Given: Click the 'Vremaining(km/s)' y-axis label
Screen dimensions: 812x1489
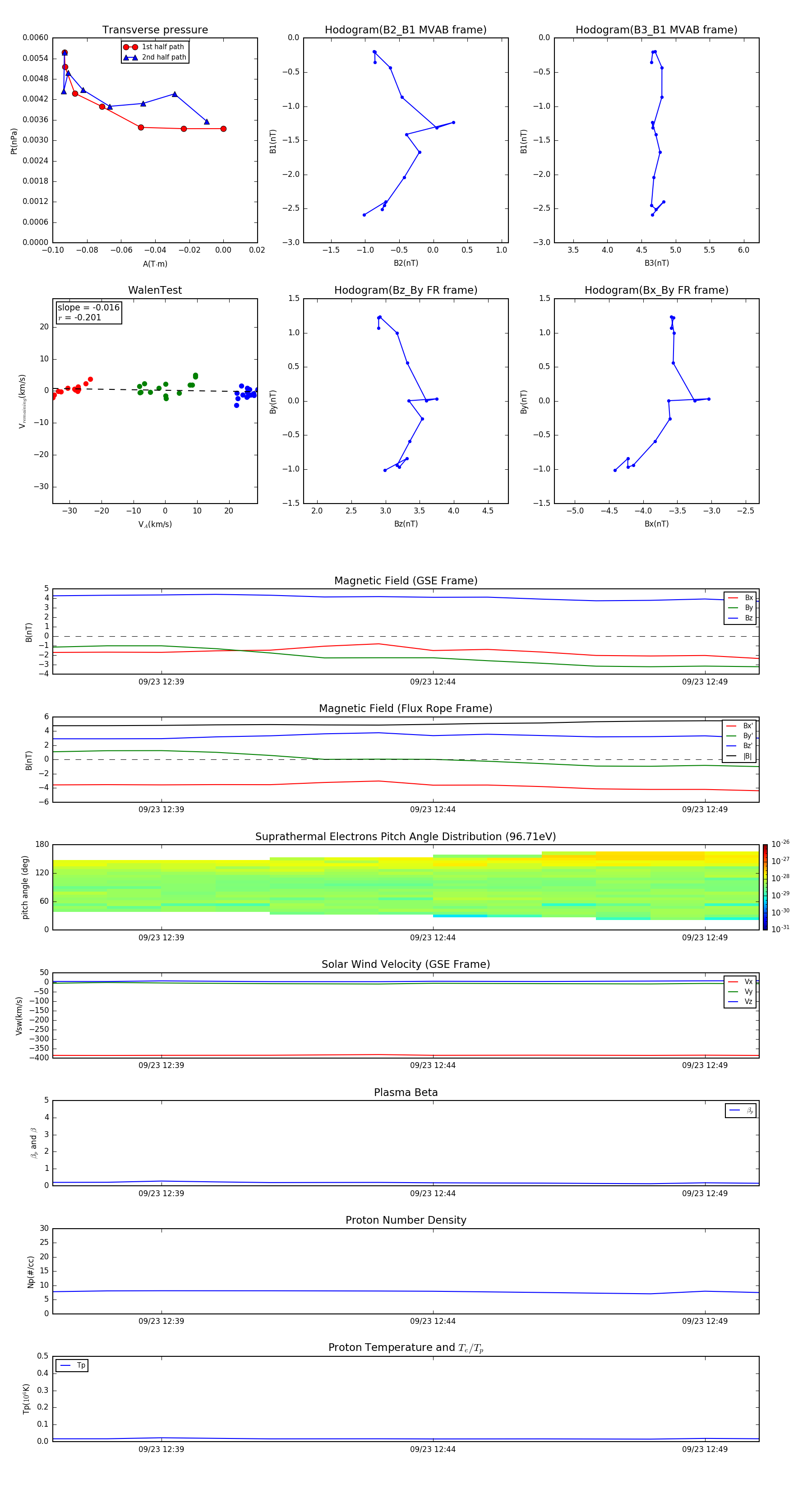Looking at the screenshot, I should pyautogui.click(x=22, y=401).
